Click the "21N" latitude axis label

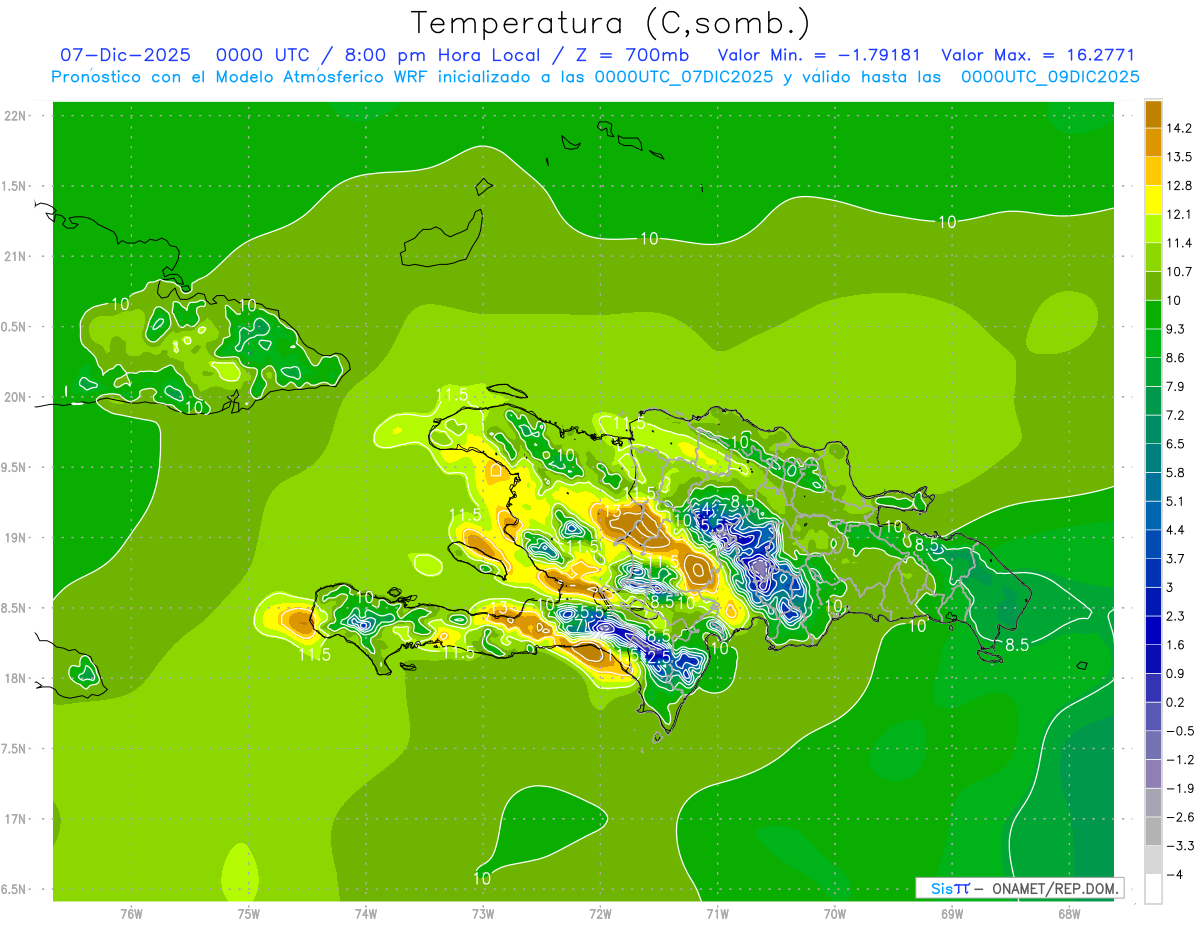pos(17,257)
